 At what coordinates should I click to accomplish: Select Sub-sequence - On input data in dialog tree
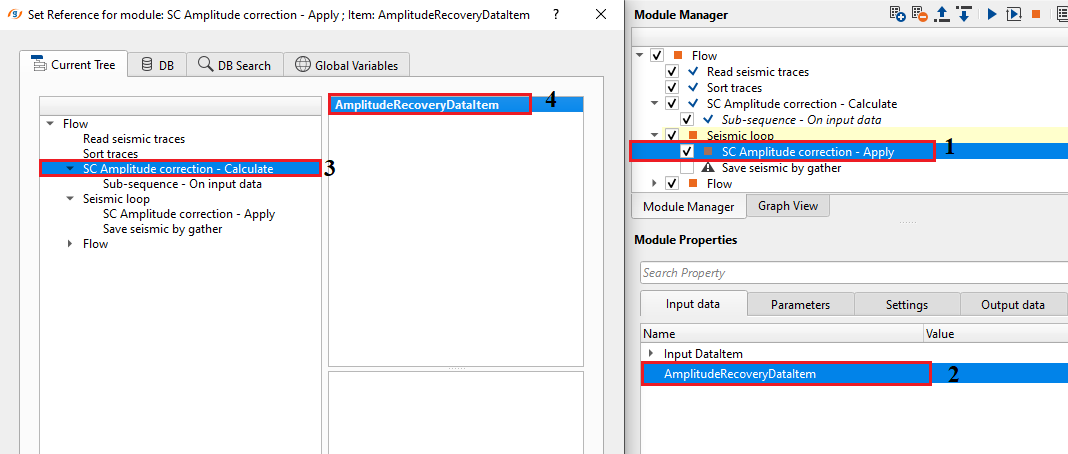pos(183,184)
